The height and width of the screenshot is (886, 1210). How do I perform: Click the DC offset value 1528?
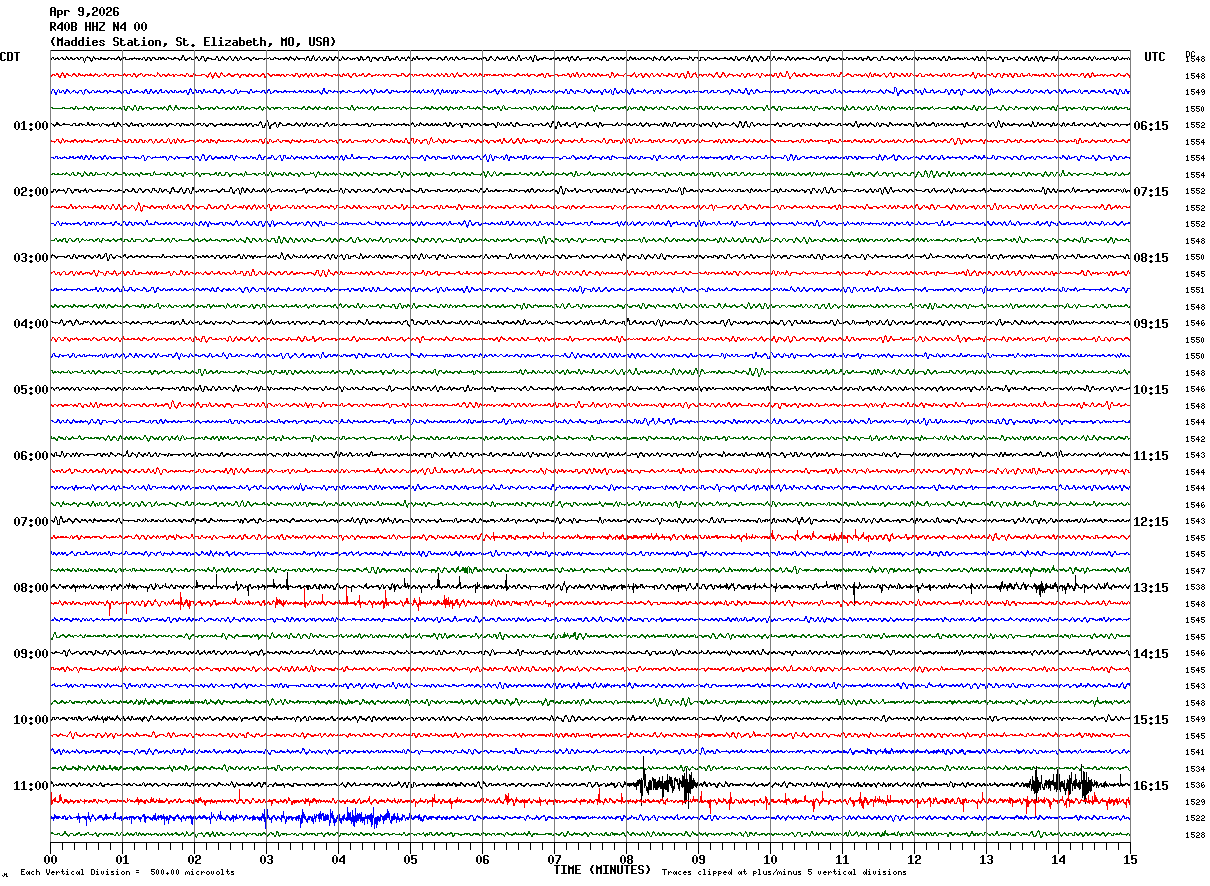click(1194, 835)
